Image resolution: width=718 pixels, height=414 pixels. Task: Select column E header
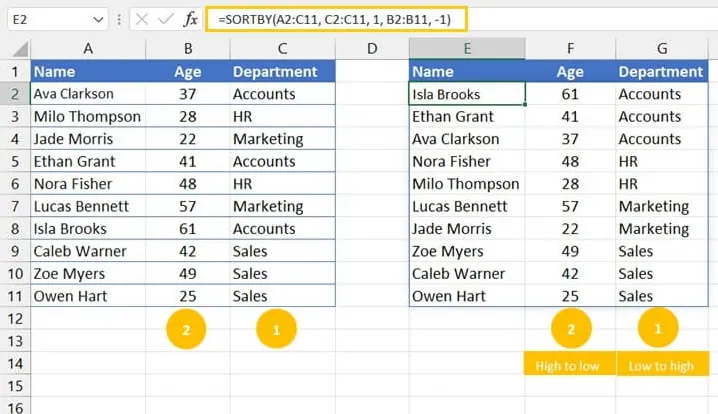[x=467, y=49]
